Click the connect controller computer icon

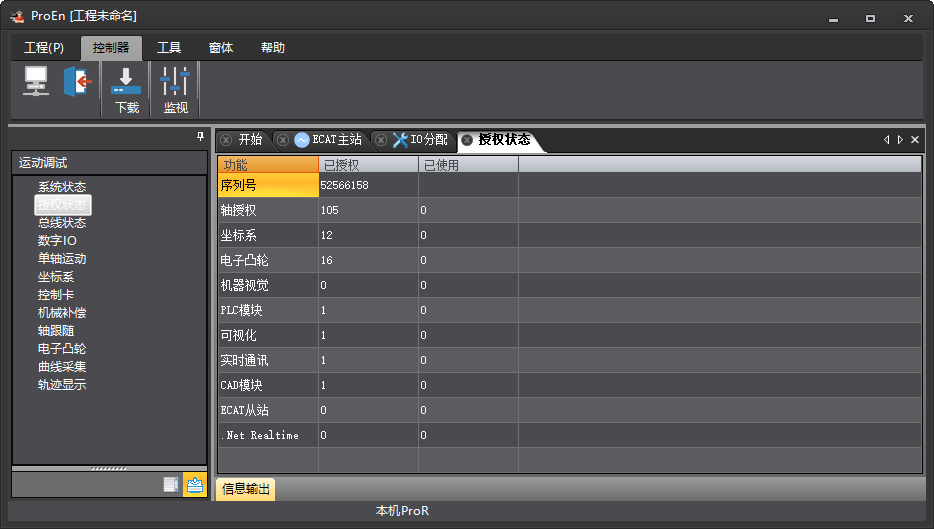click(x=36, y=81)
